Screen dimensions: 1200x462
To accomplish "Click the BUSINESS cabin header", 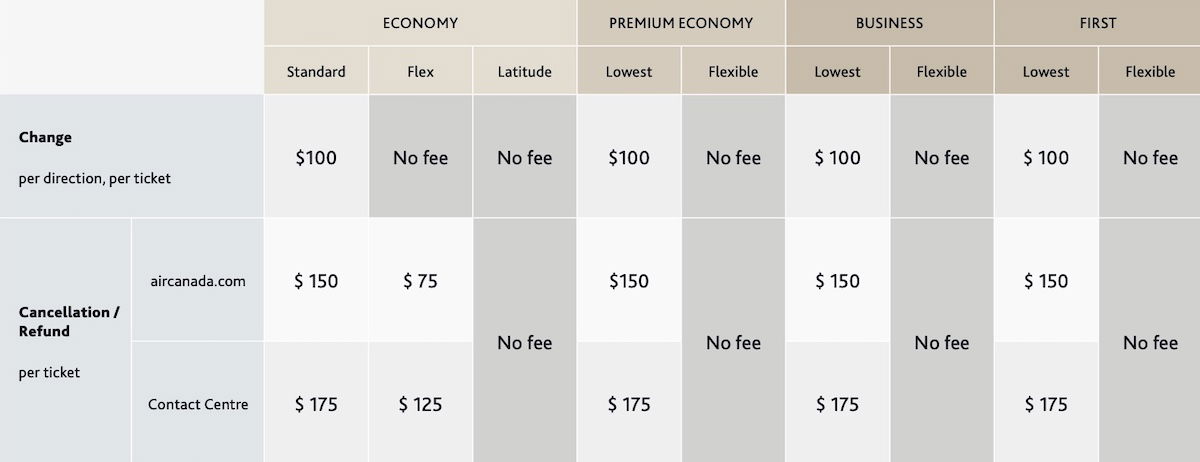I will click(x=889, y=23).
